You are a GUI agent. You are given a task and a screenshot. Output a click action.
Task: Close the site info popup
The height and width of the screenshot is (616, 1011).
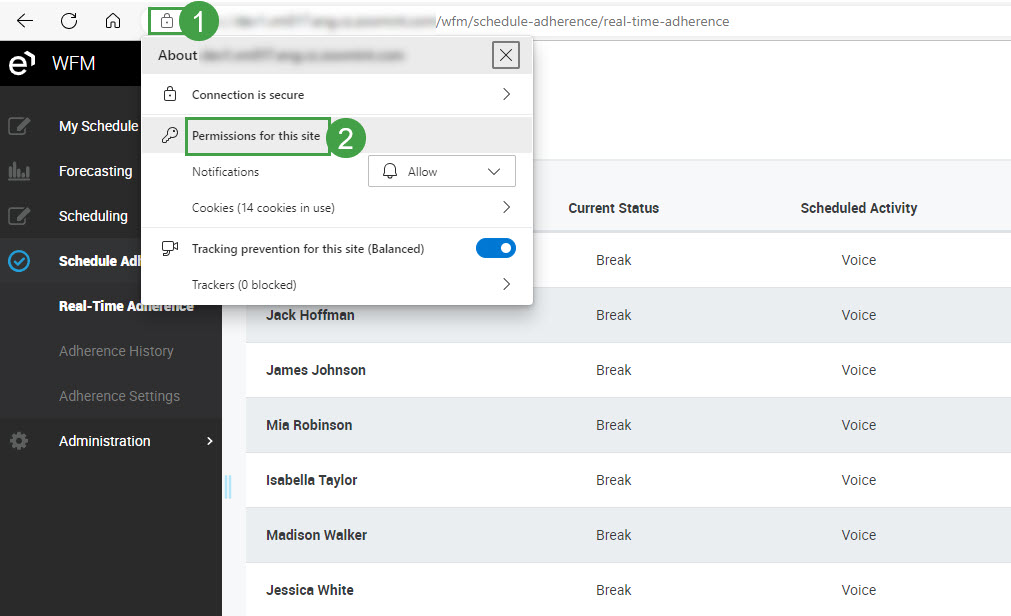tap(506, 56)
